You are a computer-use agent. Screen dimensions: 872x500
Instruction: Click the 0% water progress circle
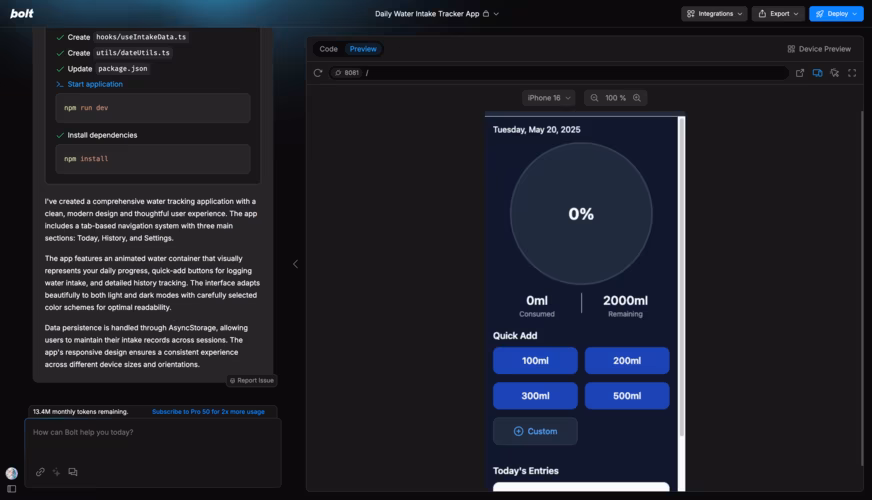coord(581,214)
